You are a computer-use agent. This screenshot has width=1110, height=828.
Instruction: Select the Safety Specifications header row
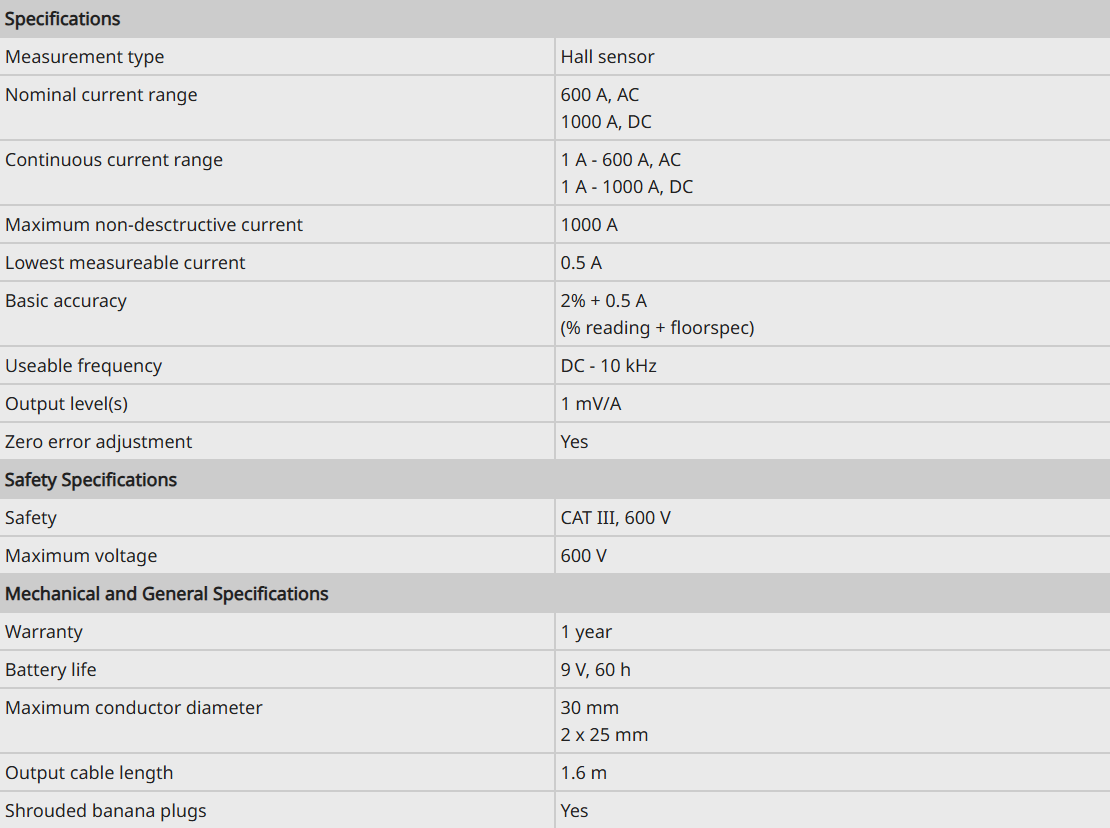555,480
